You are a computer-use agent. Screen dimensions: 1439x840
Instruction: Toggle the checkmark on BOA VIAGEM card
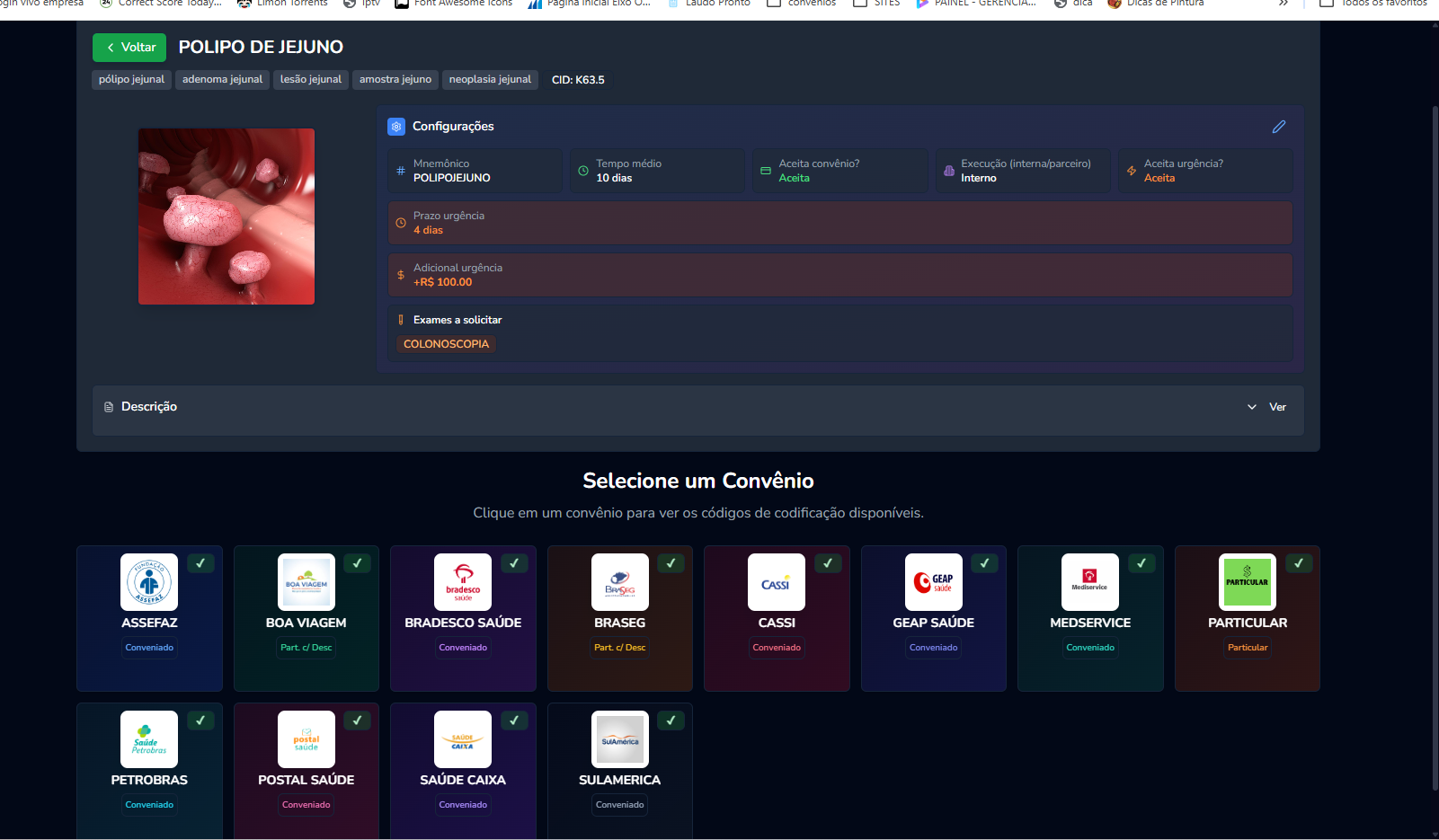point(358,563)
